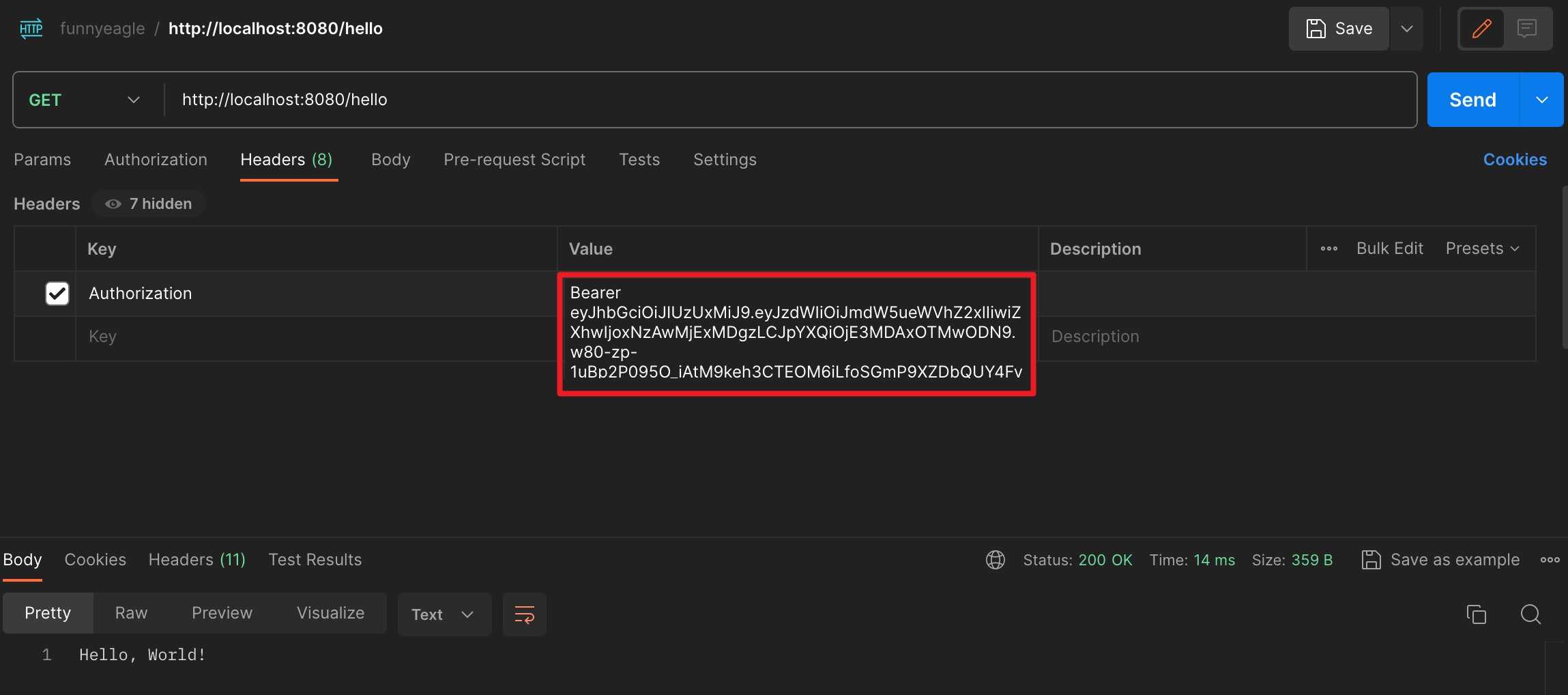Click the pencil edit icon
This screenshot has height=695, width=1568.
(x=1481, y=29)
